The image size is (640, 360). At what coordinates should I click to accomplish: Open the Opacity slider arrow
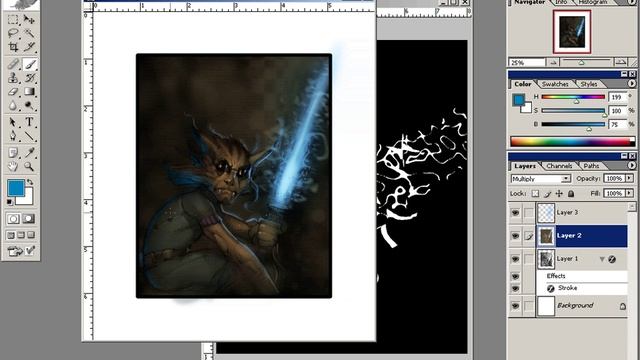point(629,178)
